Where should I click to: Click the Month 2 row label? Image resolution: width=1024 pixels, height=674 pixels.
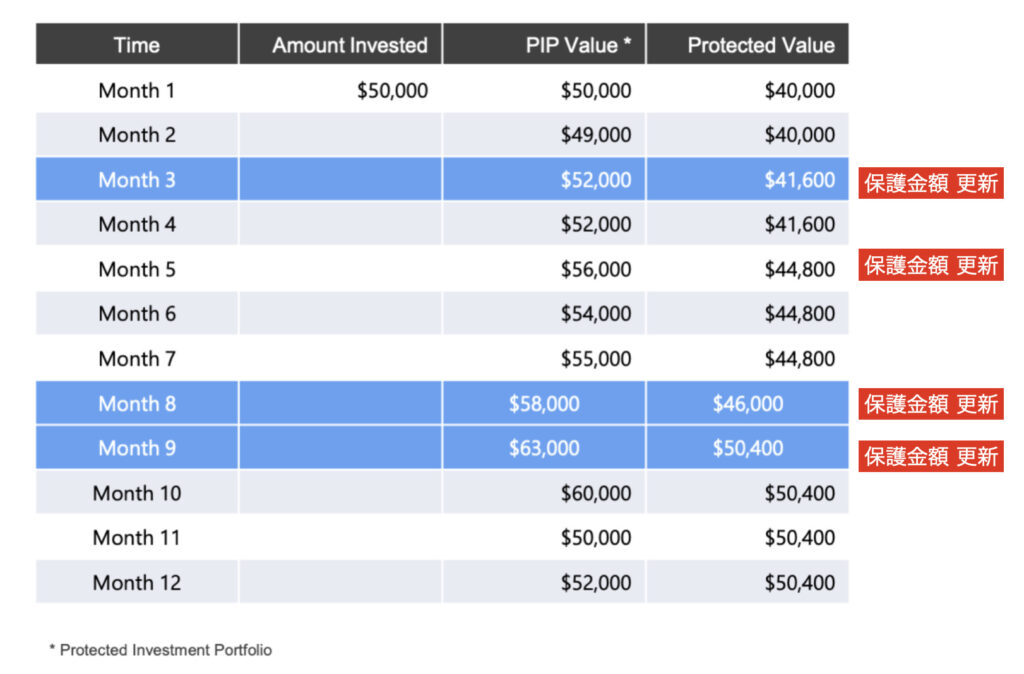pyautogui.click(x=137, y=135)
